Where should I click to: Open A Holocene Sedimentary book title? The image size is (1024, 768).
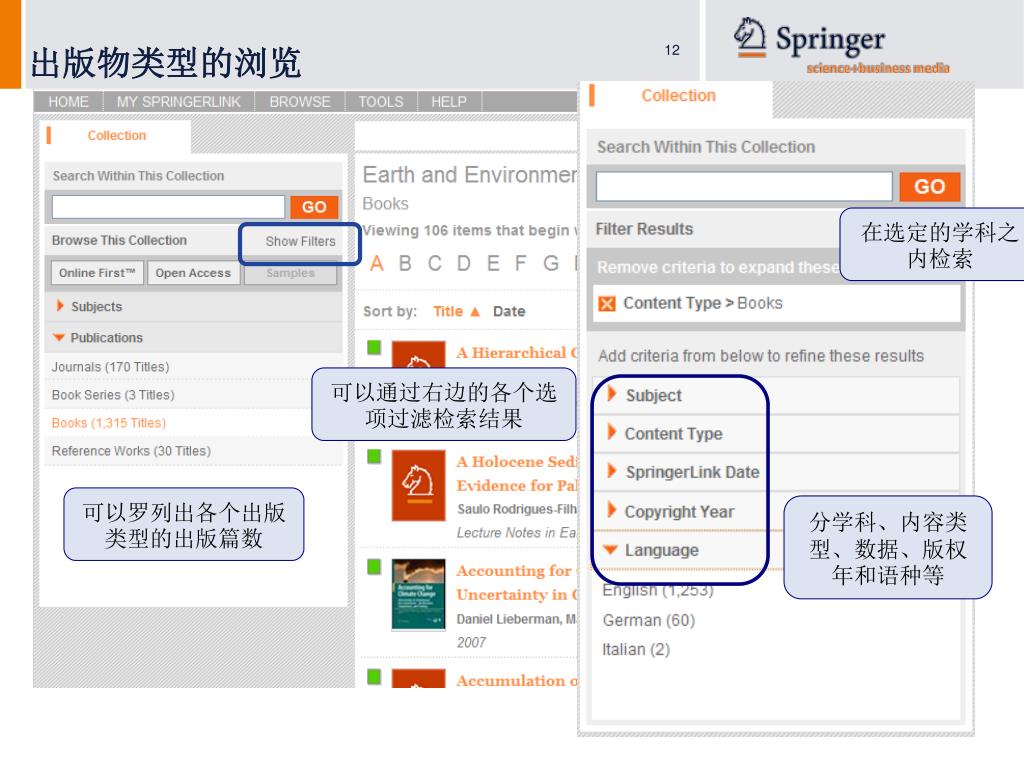point(517,473)
